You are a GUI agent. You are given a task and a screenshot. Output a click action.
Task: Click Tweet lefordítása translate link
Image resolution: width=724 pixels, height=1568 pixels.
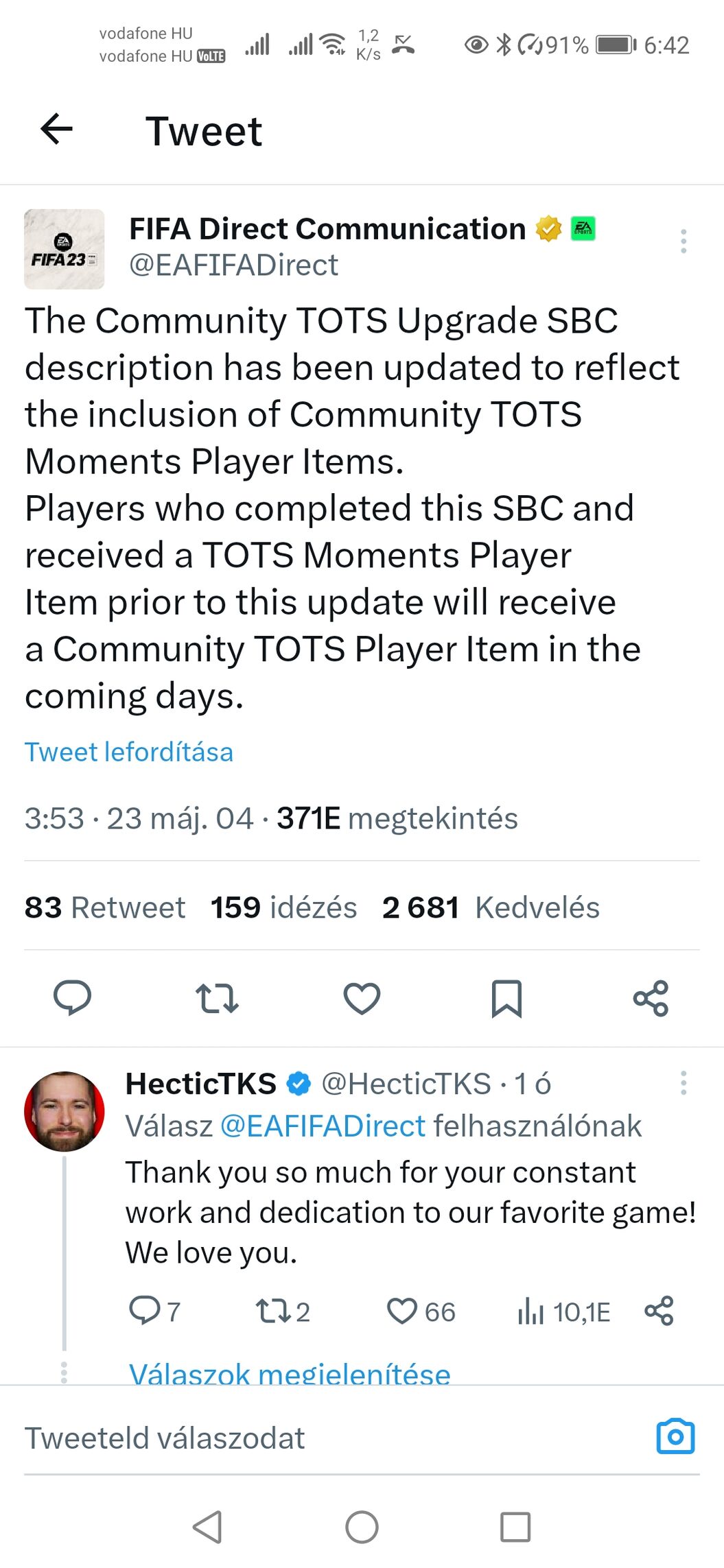[129, 752]
